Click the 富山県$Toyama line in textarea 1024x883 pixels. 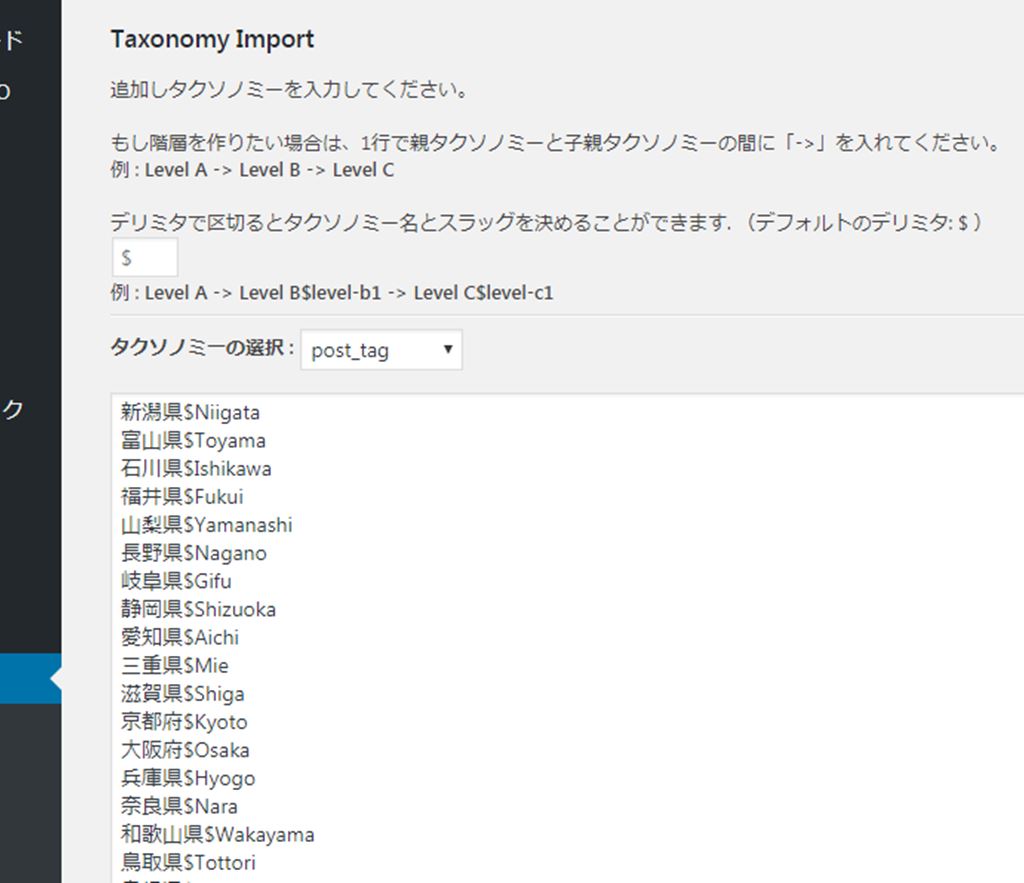click(193, 441)
